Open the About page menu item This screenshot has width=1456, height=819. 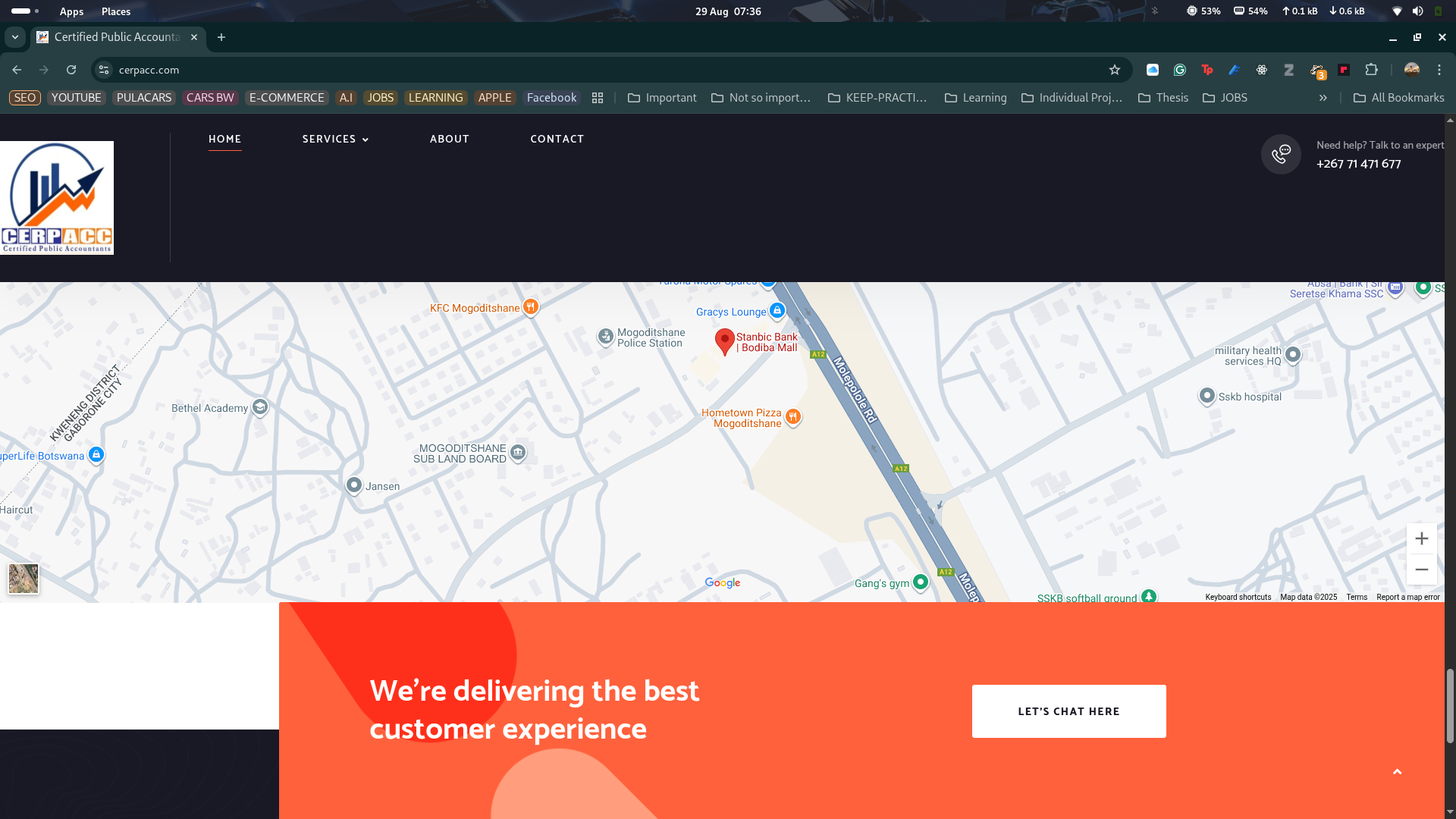coord(450,139)
